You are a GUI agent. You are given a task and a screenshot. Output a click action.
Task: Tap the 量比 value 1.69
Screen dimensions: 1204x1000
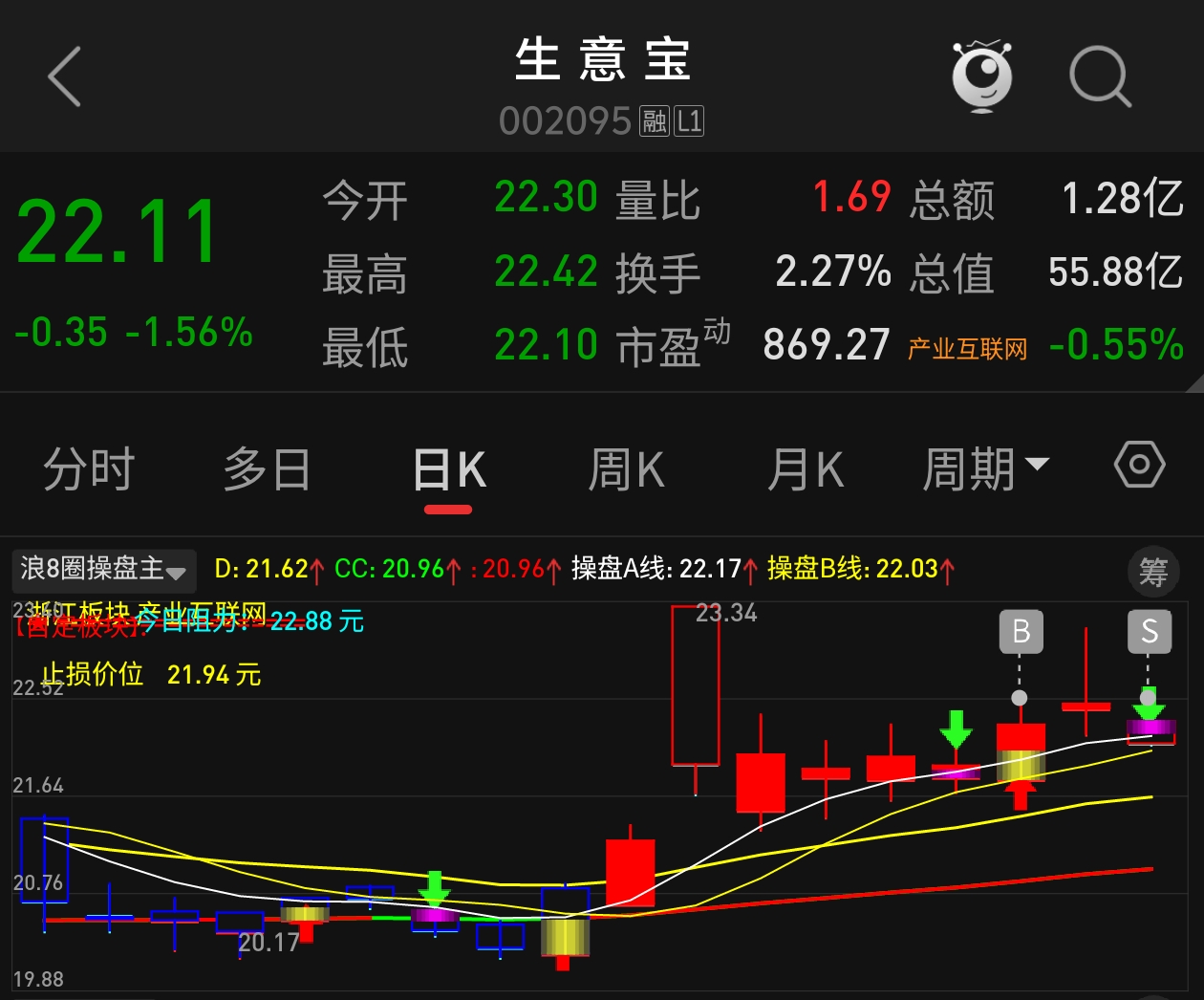point(851,198)
